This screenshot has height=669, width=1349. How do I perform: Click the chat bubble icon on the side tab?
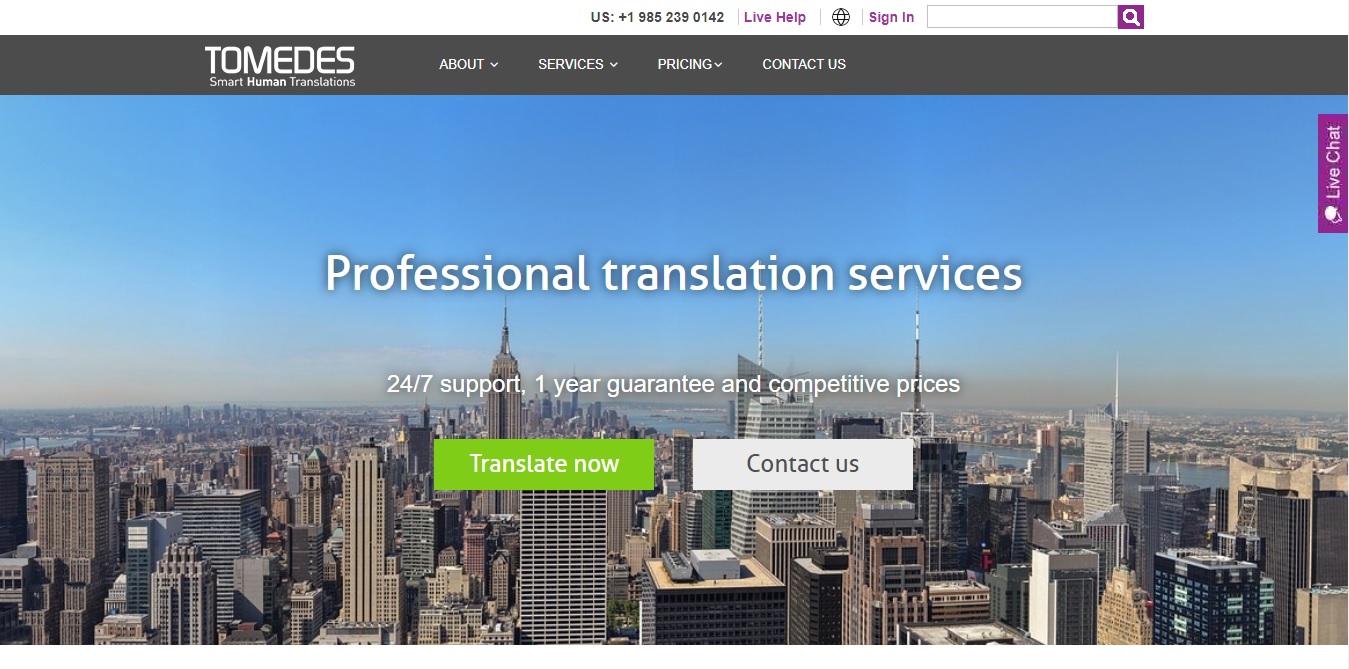[1332, 215]
